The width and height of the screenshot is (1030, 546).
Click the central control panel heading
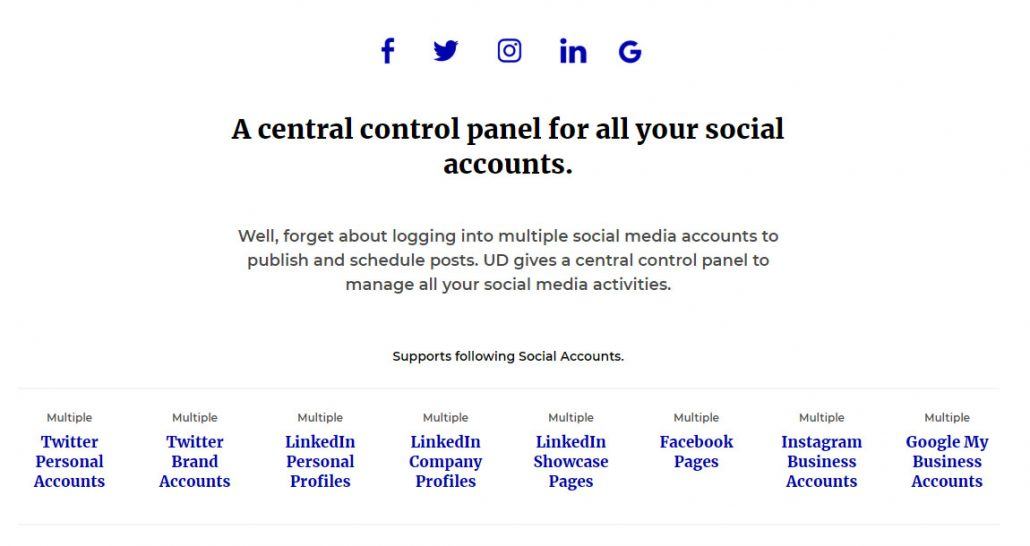508,146
